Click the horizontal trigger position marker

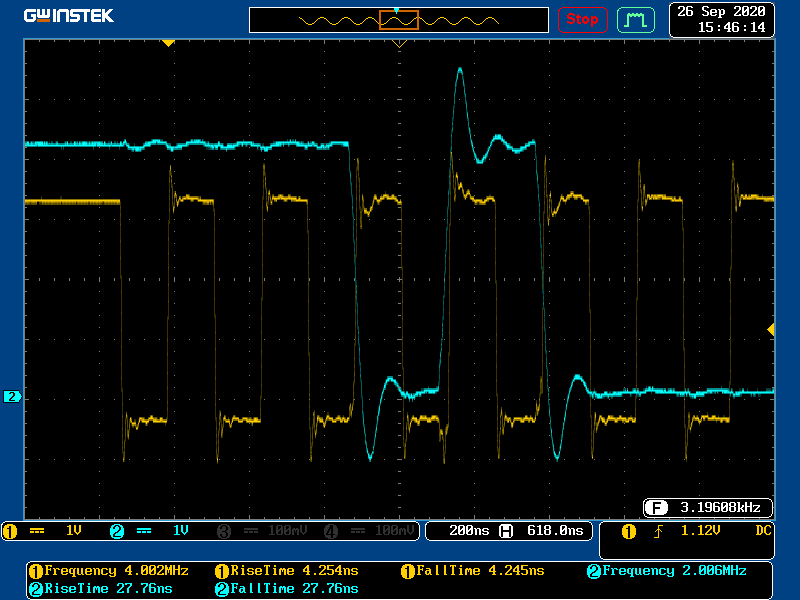(x=399, y=44)
